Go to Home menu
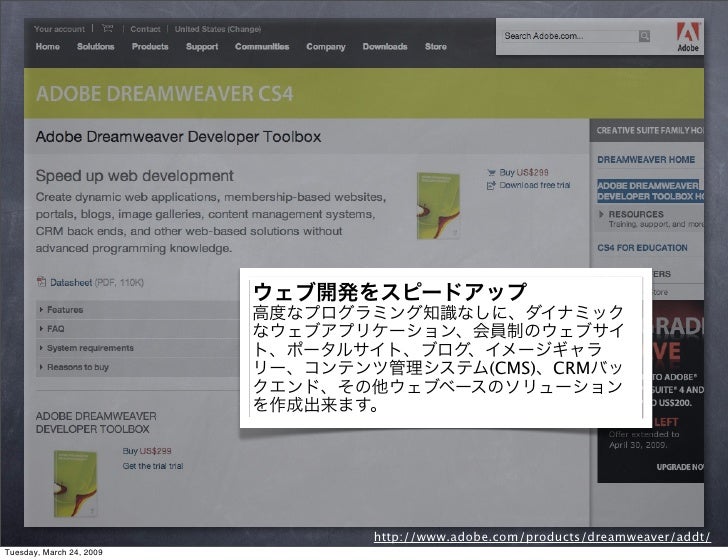 48,46
